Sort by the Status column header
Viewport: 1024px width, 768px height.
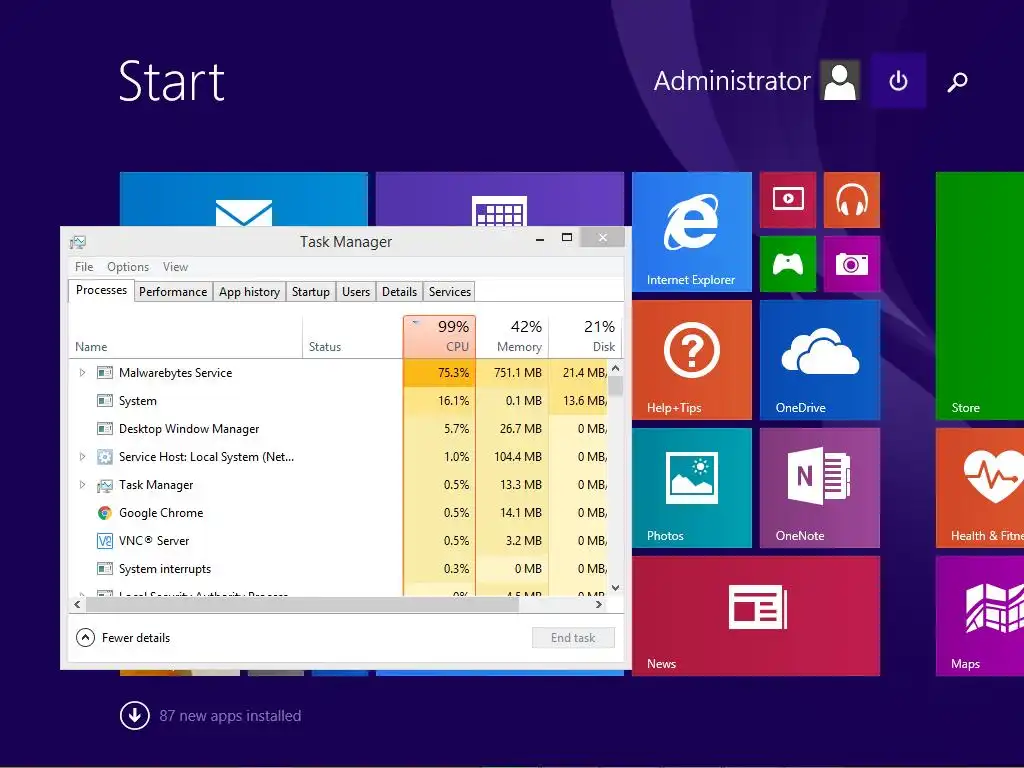(x=353, y=336)
